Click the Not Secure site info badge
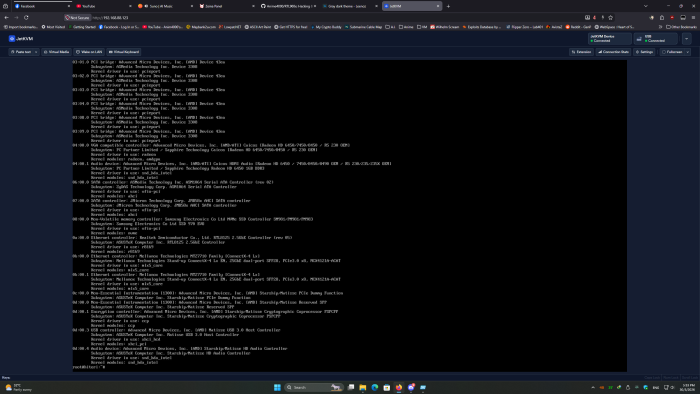Viewport: 700px width, 394px height. [x=77, y=18]
